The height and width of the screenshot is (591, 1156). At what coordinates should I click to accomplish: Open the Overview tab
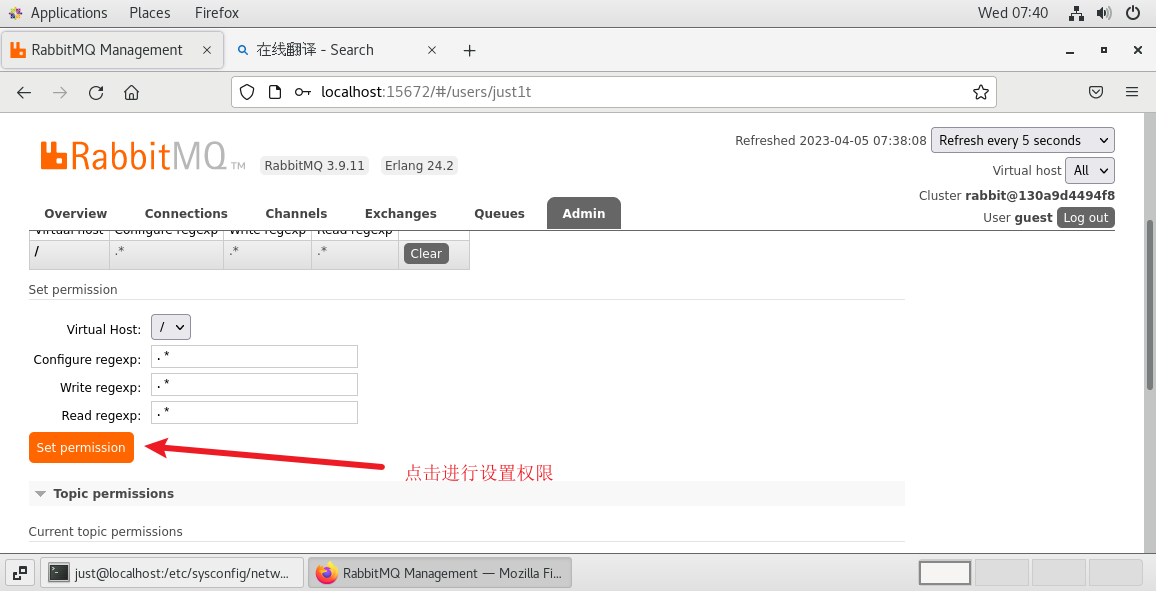(75, 213)
